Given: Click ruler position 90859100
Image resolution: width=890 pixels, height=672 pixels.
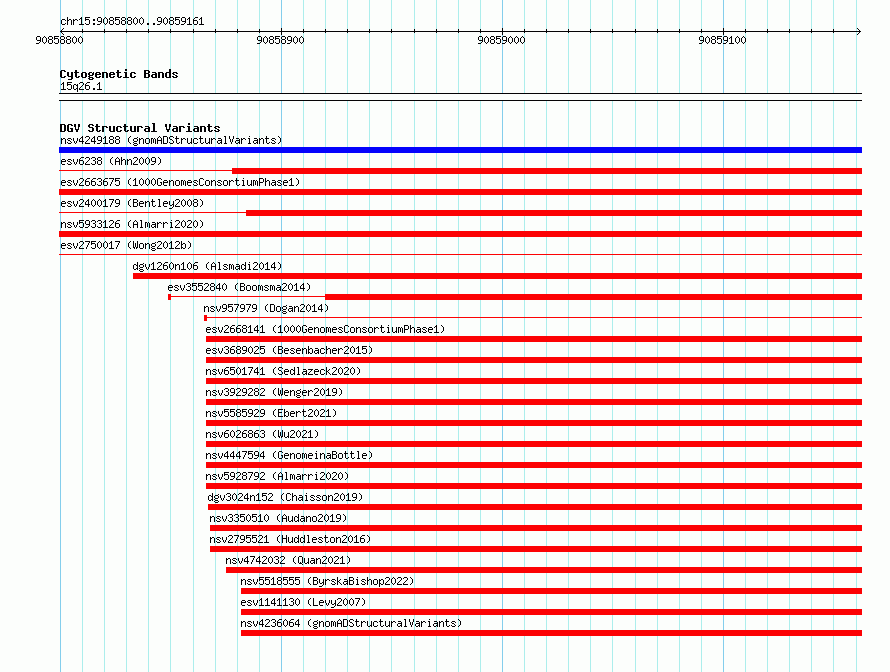Looking at the screenshot, I should point(723,40).
